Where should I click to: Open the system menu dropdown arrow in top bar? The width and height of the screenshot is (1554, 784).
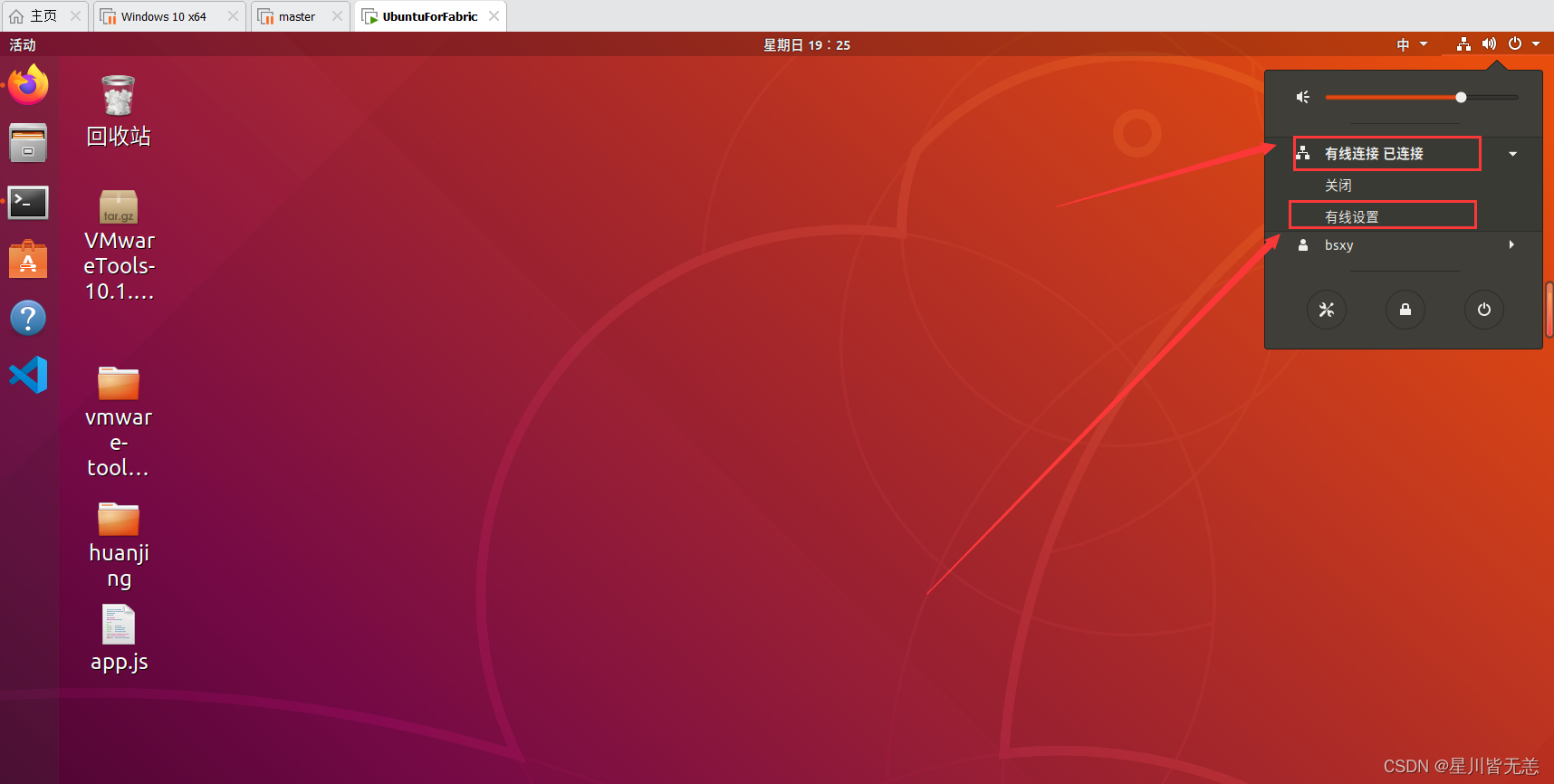[1536, 44]
